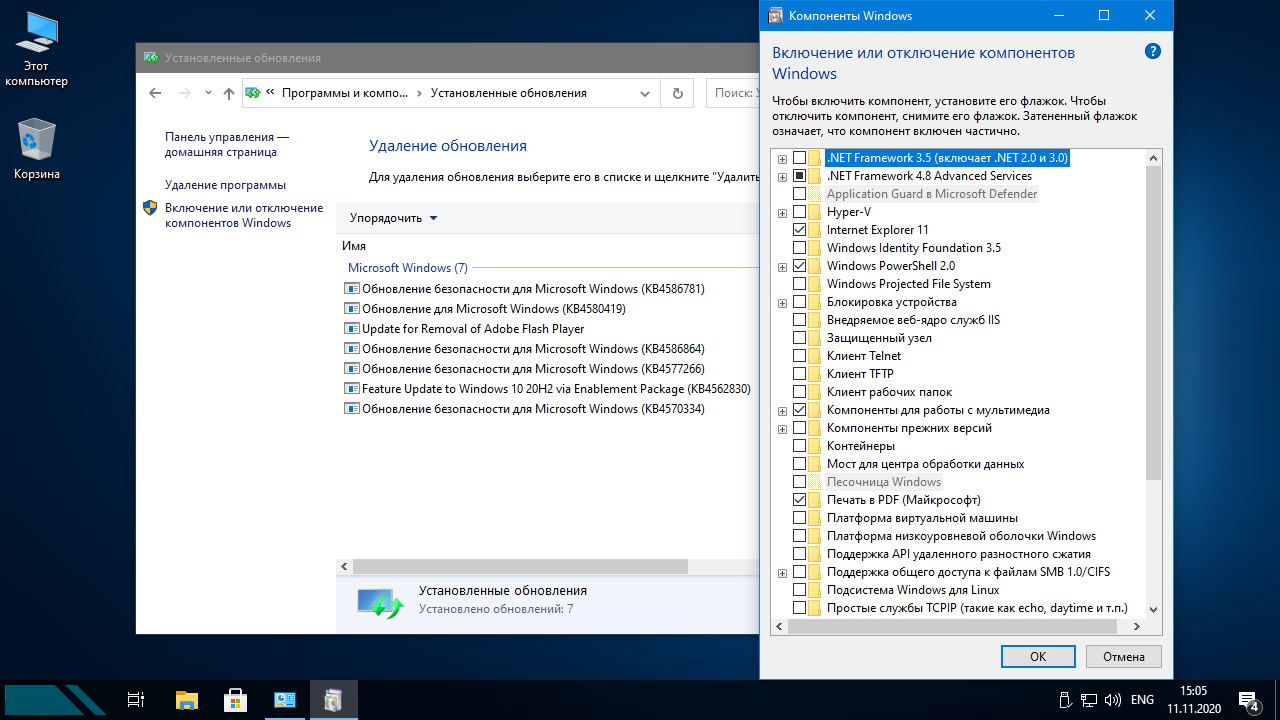The image size is (1280, 720).
Task: Go up one level in the updates window
Action: (229, 93)
